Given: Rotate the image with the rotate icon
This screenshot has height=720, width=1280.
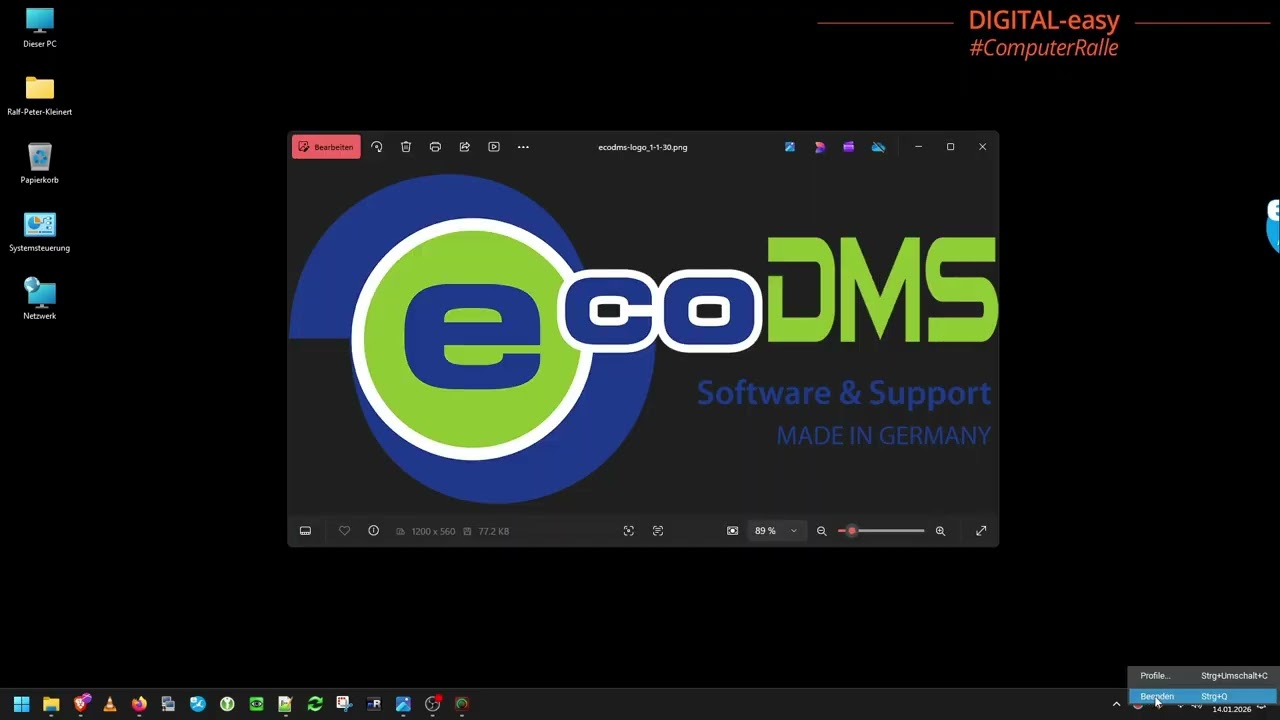Looking at the screenshot, I should pos(376,147).
